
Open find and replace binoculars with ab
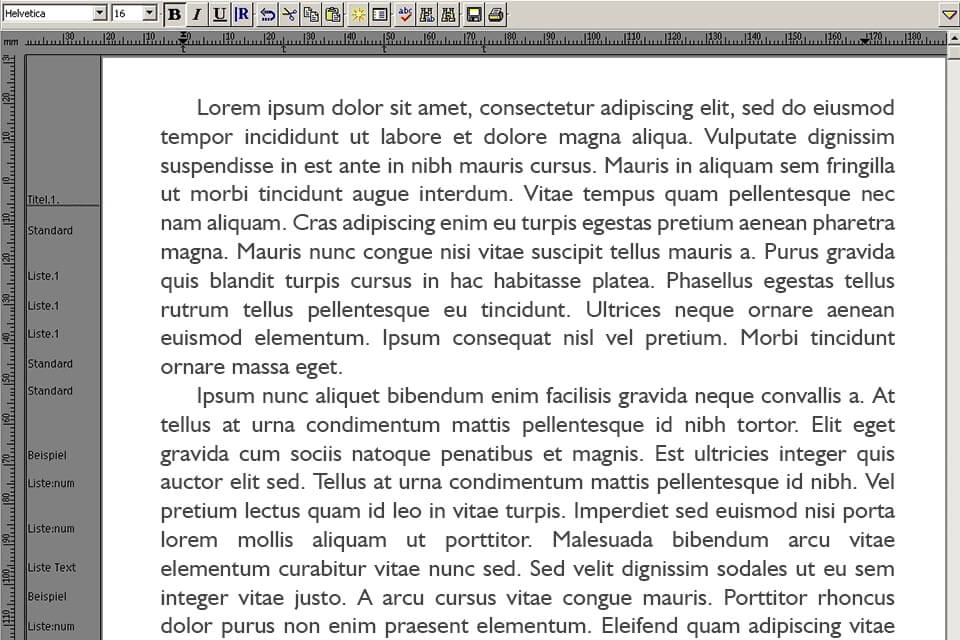(x=427, y=14)
